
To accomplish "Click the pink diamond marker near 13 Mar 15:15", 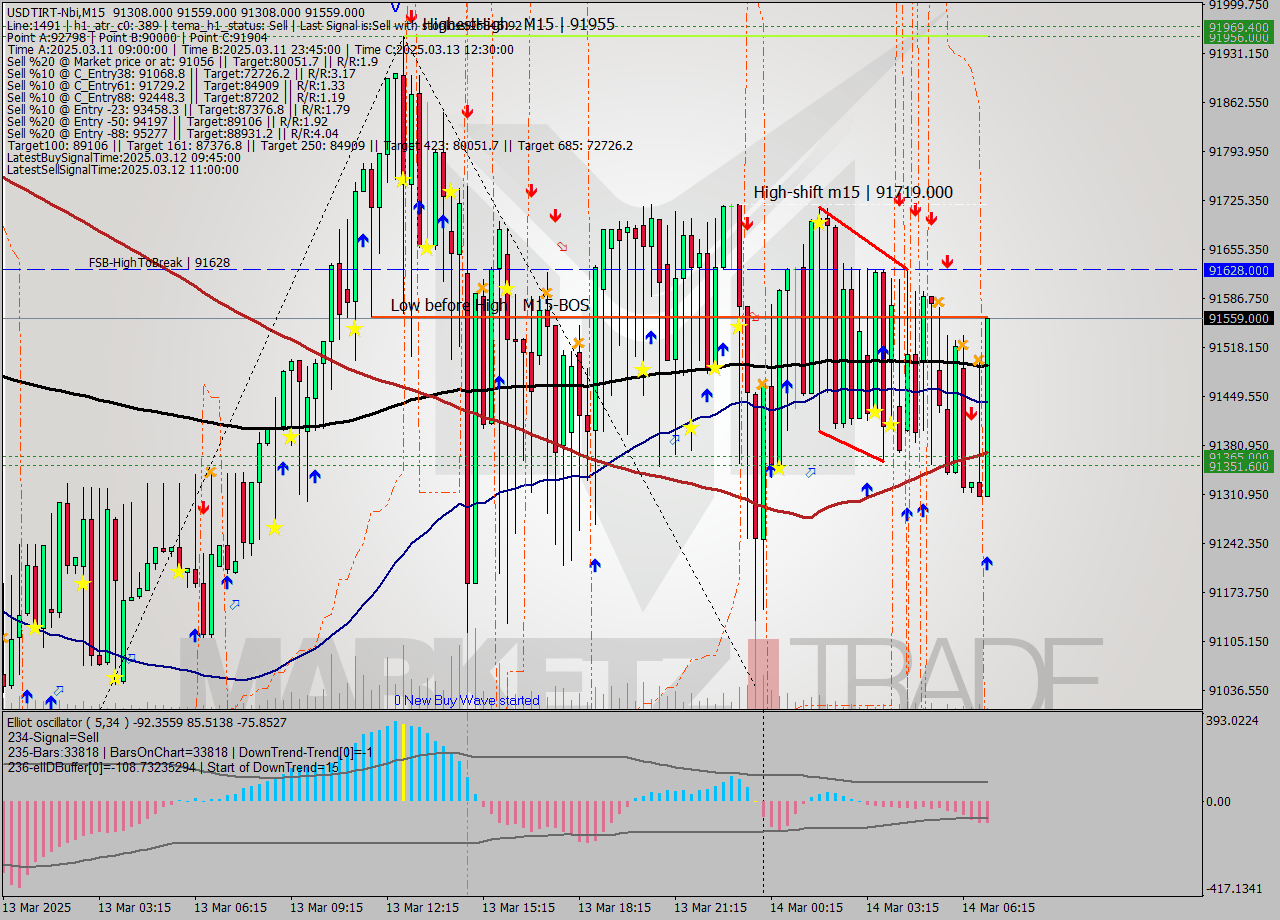I will [x=562, y=245].
